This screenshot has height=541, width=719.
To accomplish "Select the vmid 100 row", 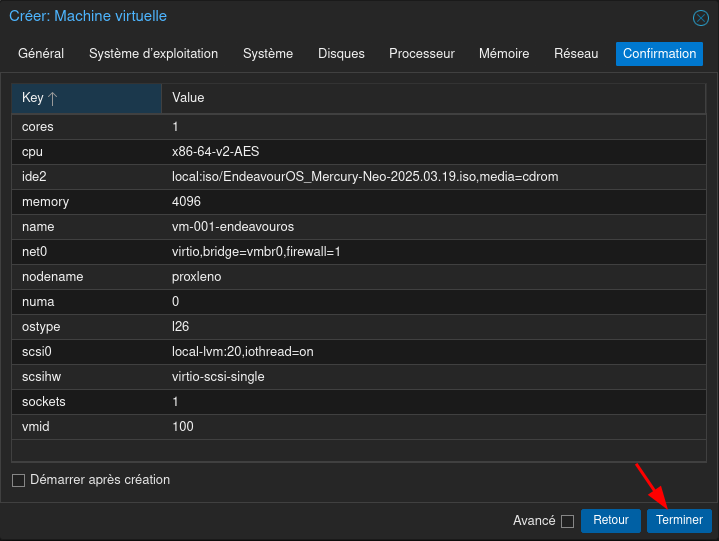I will [x=364, y=427].
